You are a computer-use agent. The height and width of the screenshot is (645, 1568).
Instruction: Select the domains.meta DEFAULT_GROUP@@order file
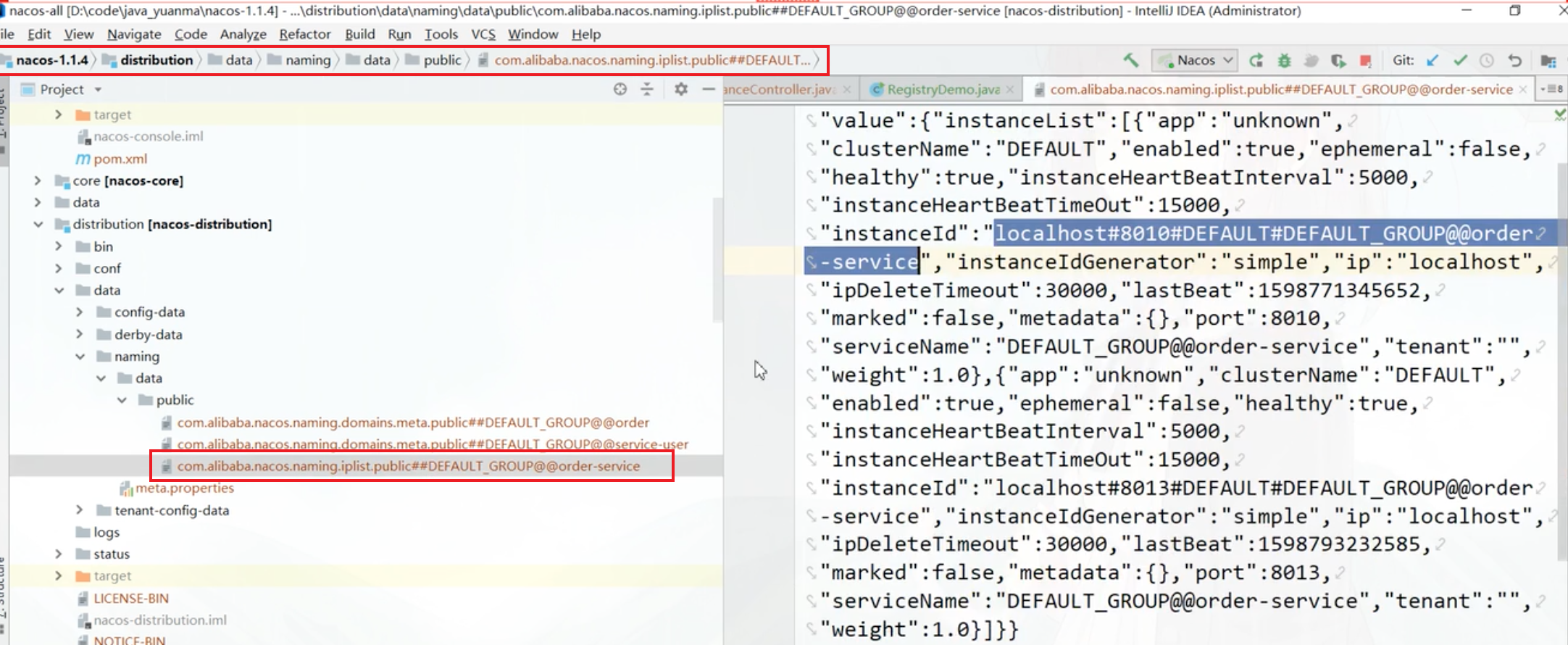tap(413, 423)
